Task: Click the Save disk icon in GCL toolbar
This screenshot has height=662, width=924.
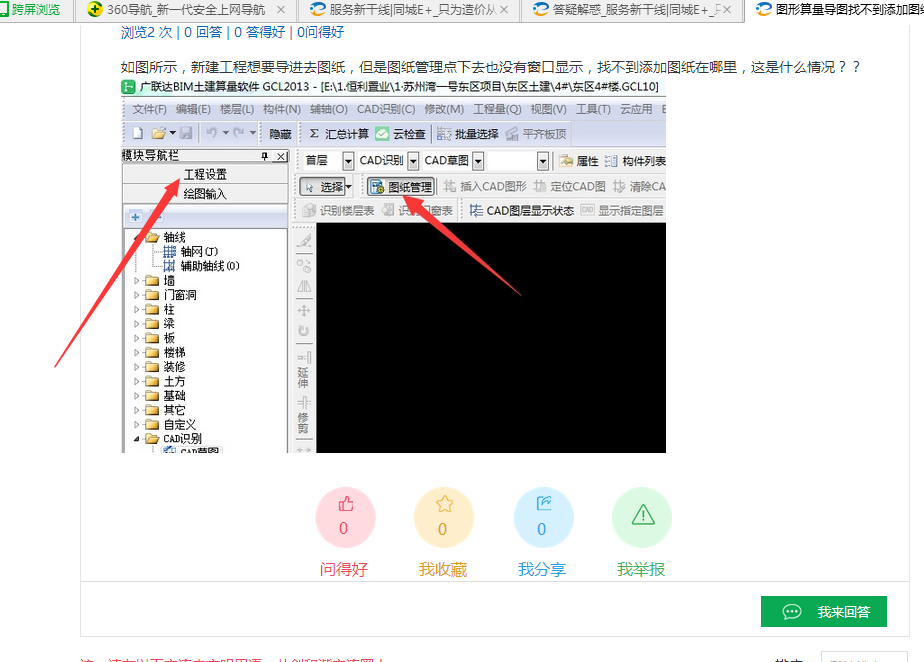Action: pyautogui.click(x=186, y=133)
